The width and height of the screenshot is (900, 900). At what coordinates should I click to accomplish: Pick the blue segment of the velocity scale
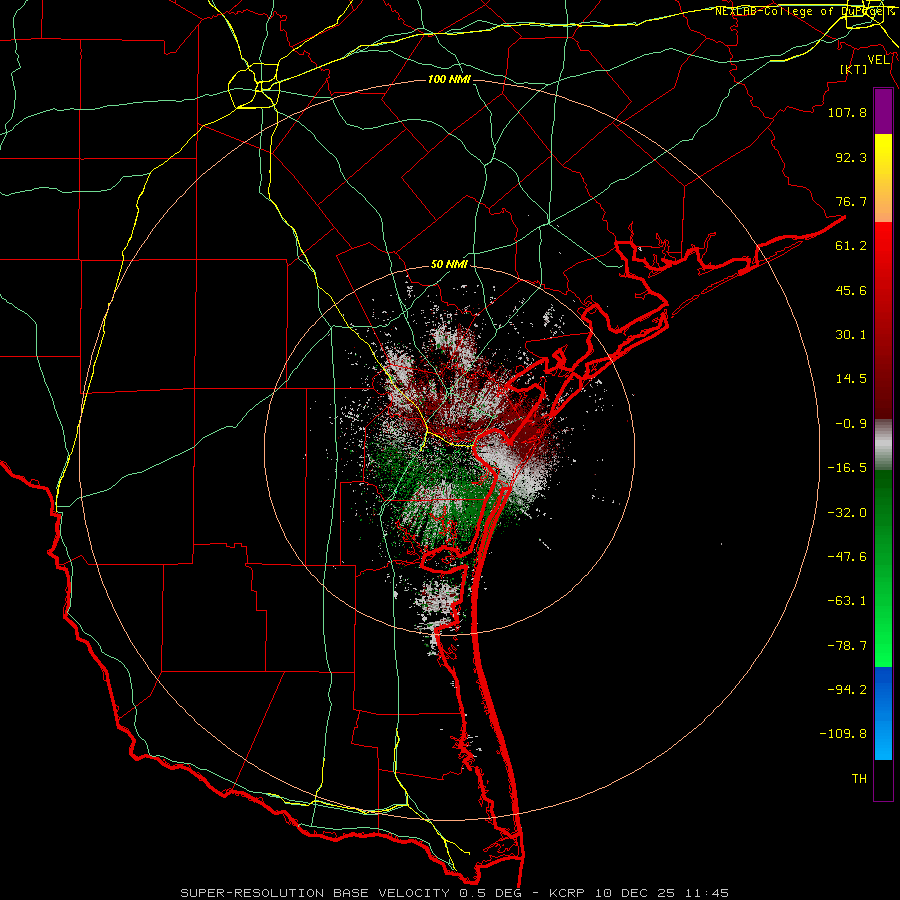click(x=883, y=713)
